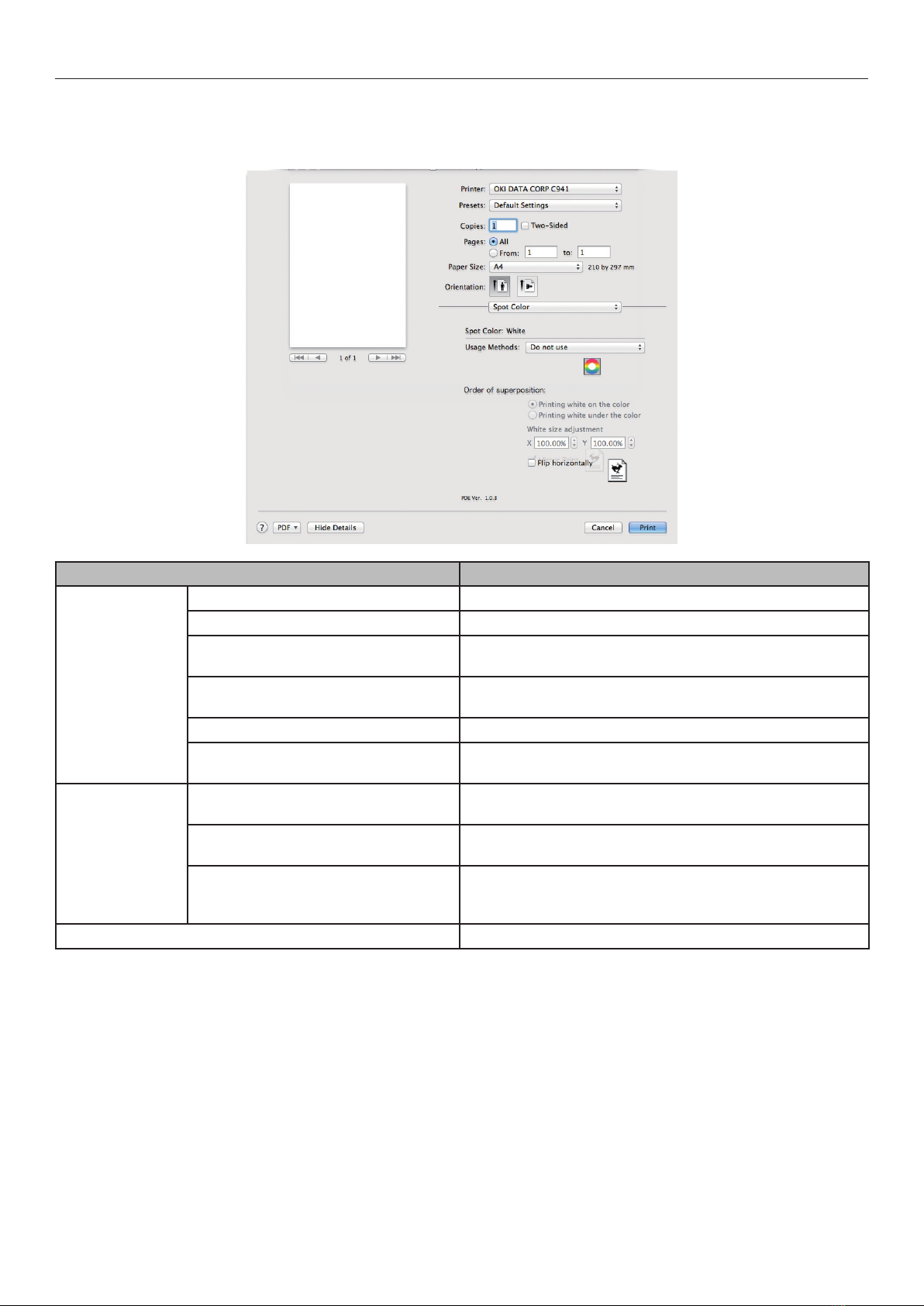Image resolution: width=924 pixels, height=1306 pixels.
Task: Check the Flip horizontally checkbox
Action: [532, 463]
